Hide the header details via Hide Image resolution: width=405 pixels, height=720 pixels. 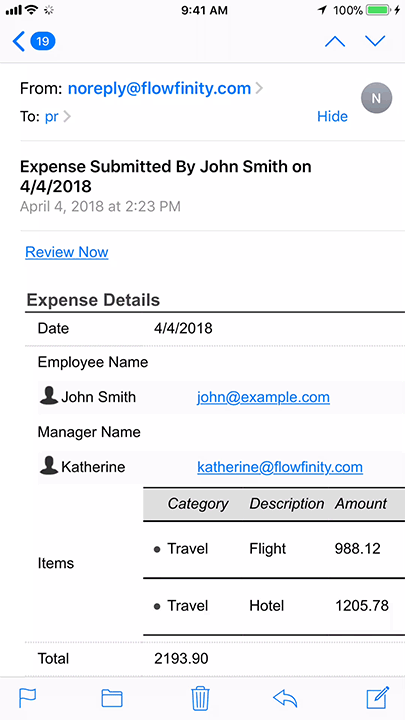pos(332,117)
